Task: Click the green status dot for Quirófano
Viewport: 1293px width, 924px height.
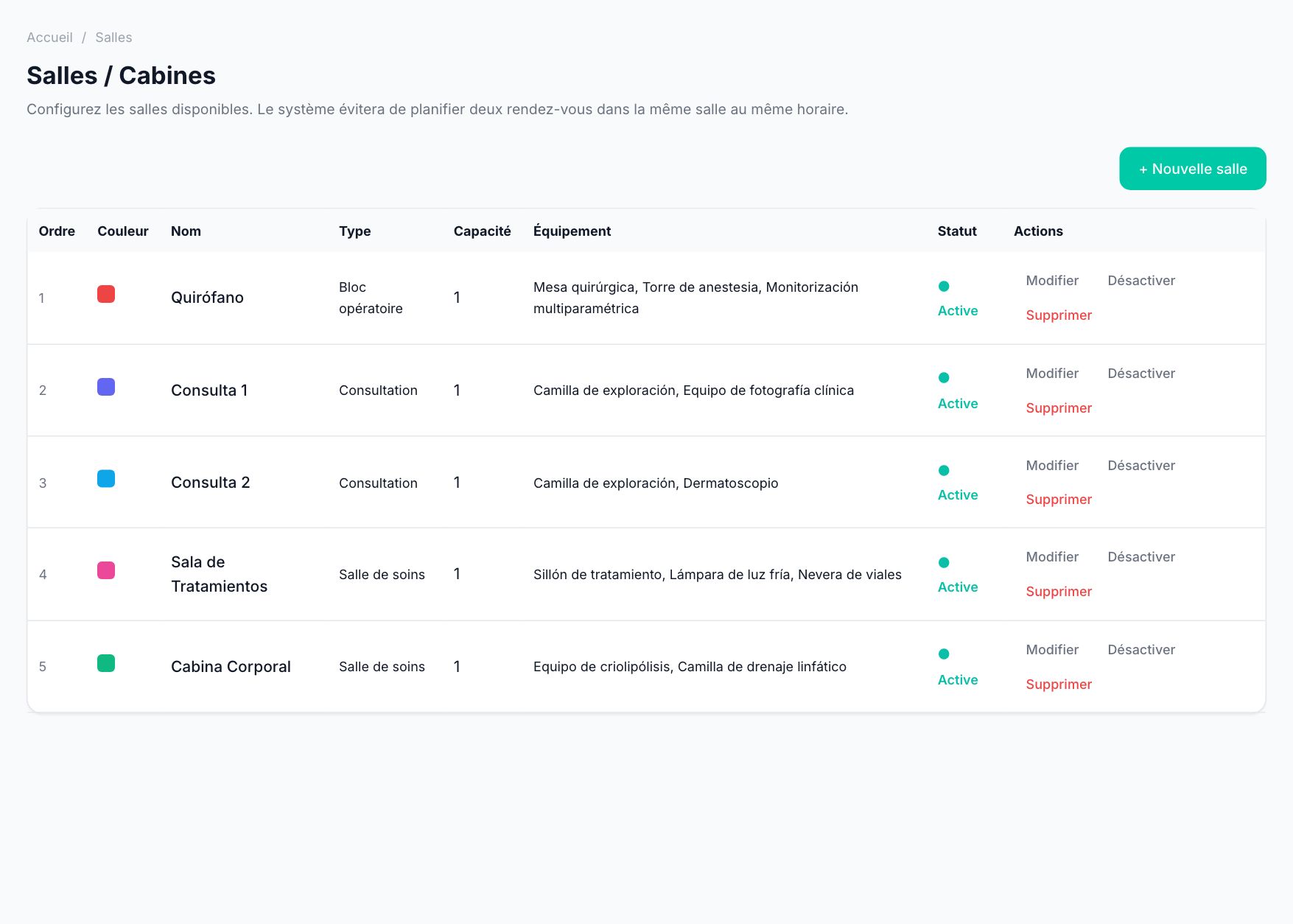Action: [x=944, y=286]
